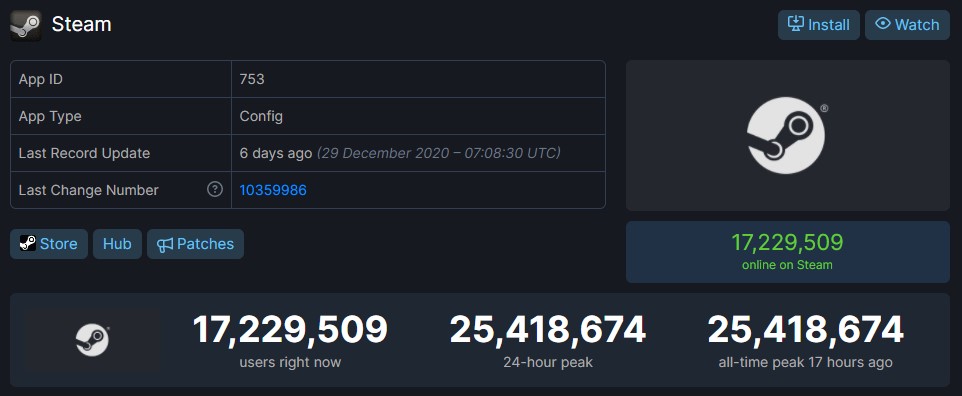Click the Watch text label
This screenshot has width=962, height=396.
[917, 25]
